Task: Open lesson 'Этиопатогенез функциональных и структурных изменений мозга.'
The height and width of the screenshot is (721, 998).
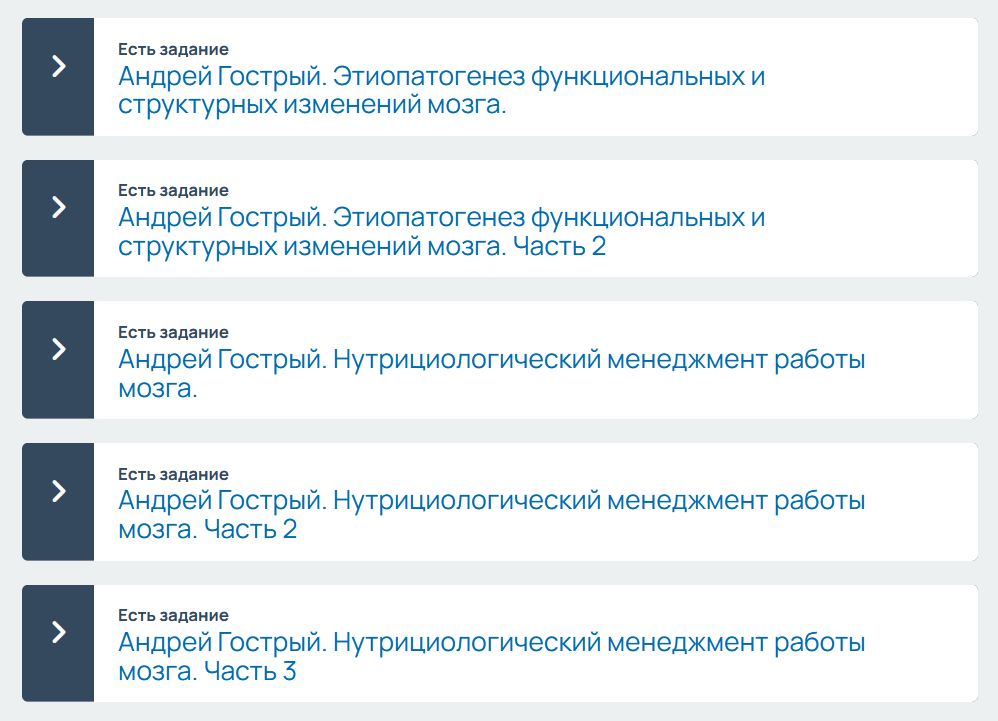Action: click(x=441, y=90)
